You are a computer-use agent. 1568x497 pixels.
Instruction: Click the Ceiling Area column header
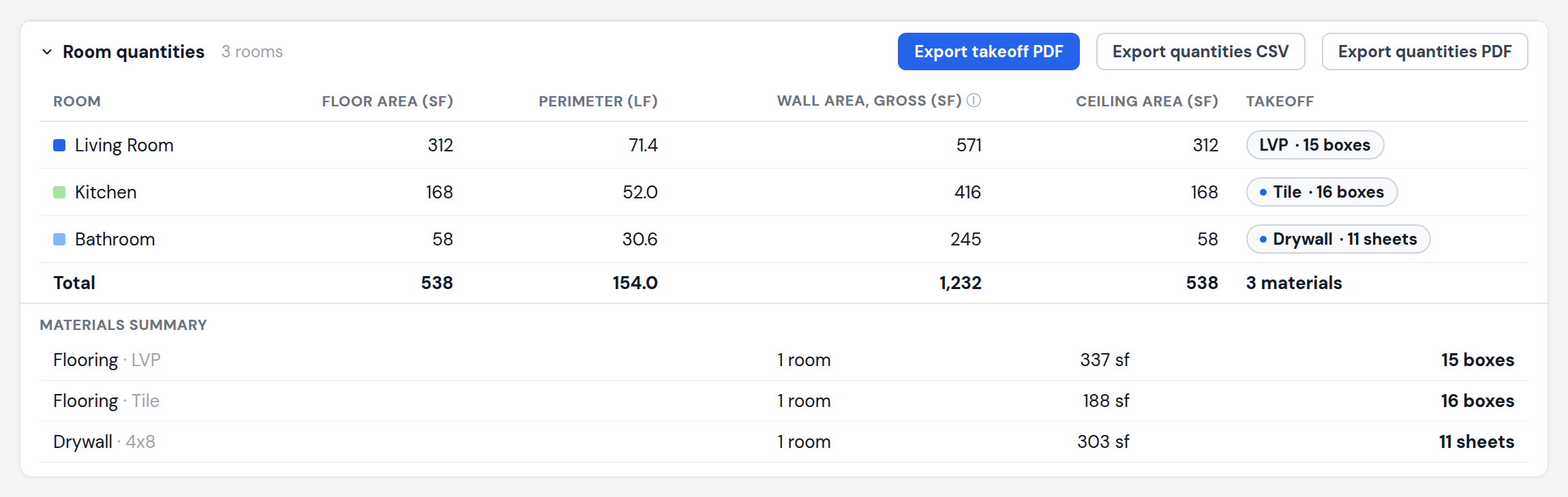point(1147,102)
